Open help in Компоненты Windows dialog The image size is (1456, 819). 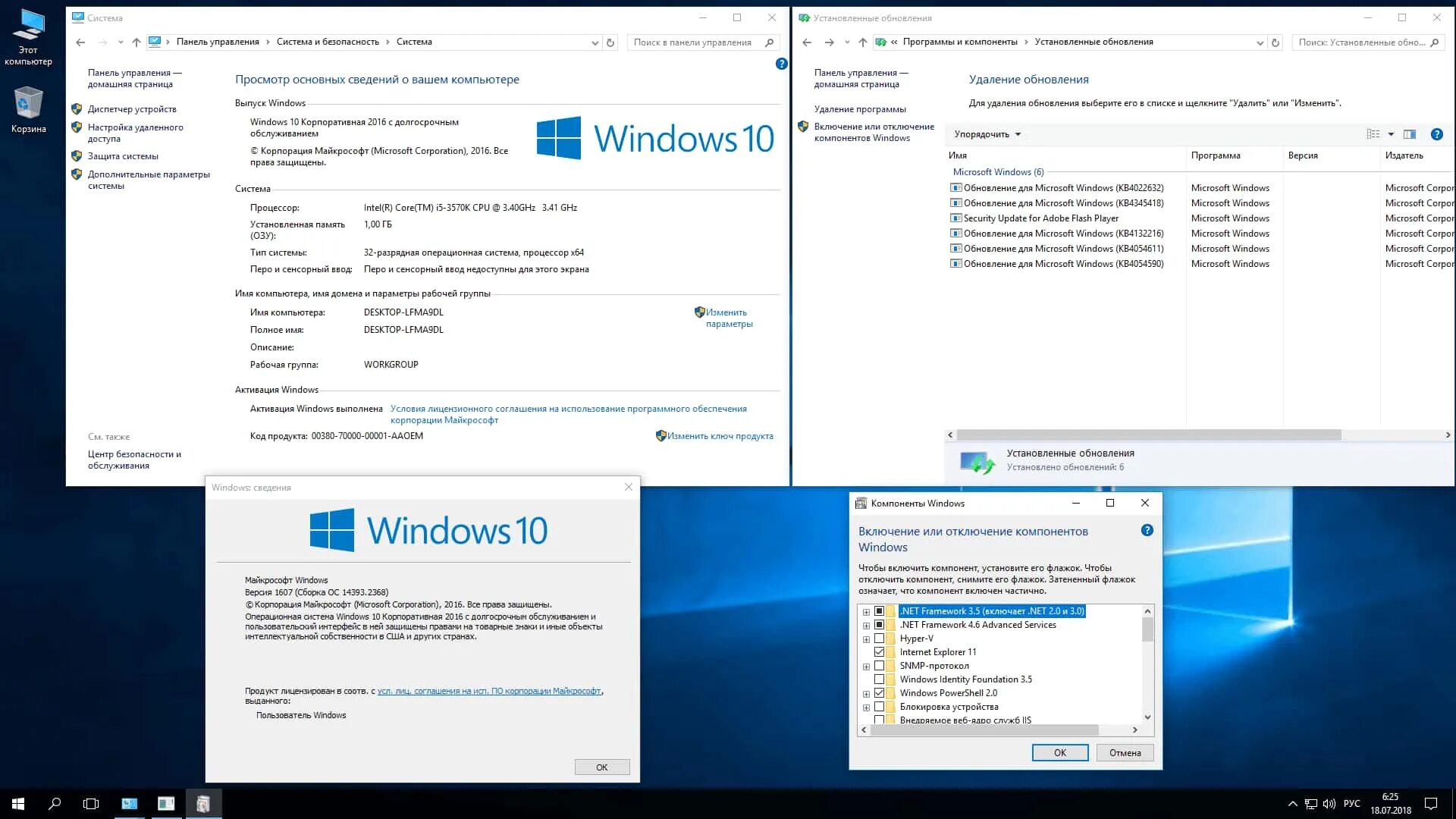click(x=1147, y=531)
